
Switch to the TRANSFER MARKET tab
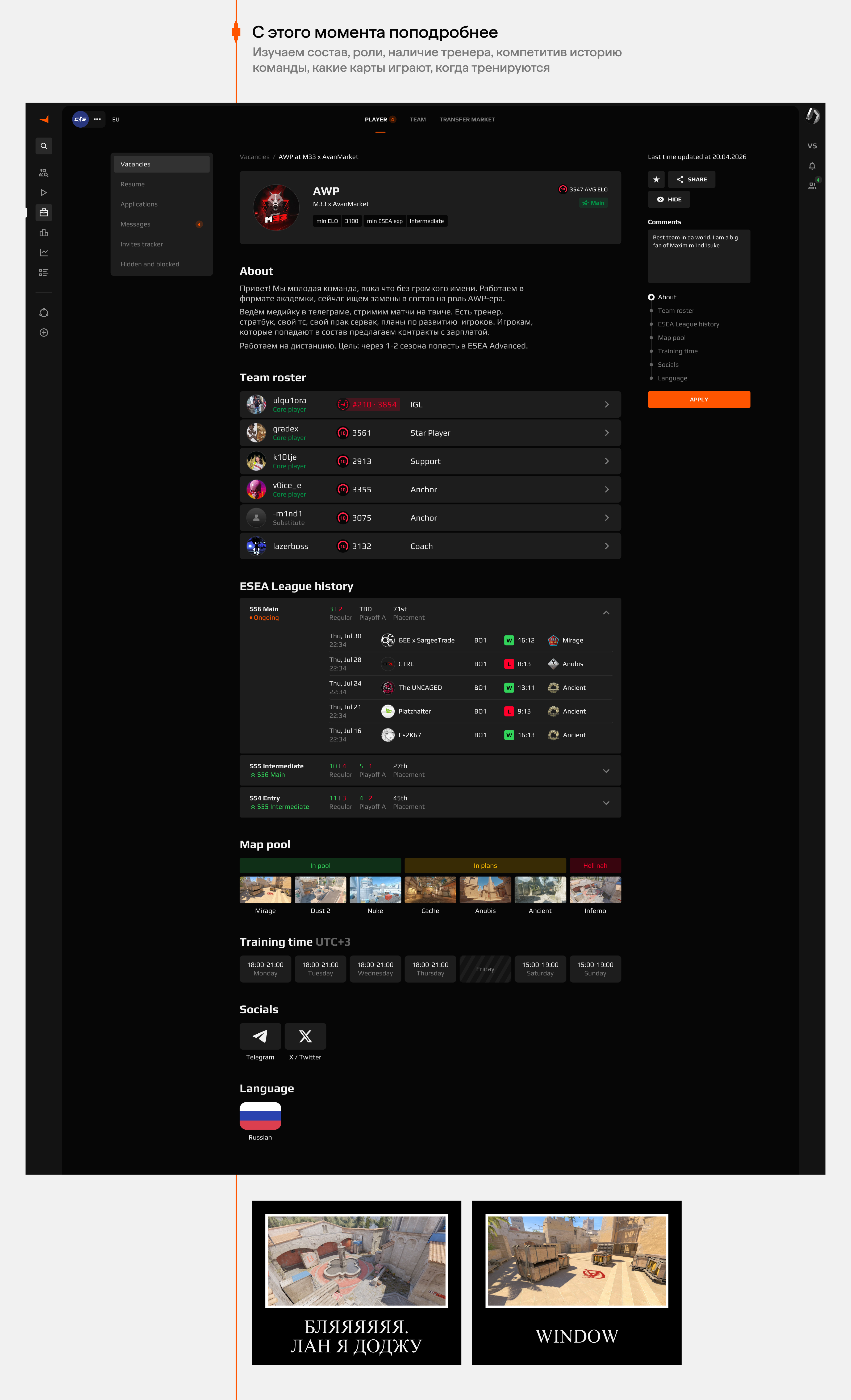(467, 119)
